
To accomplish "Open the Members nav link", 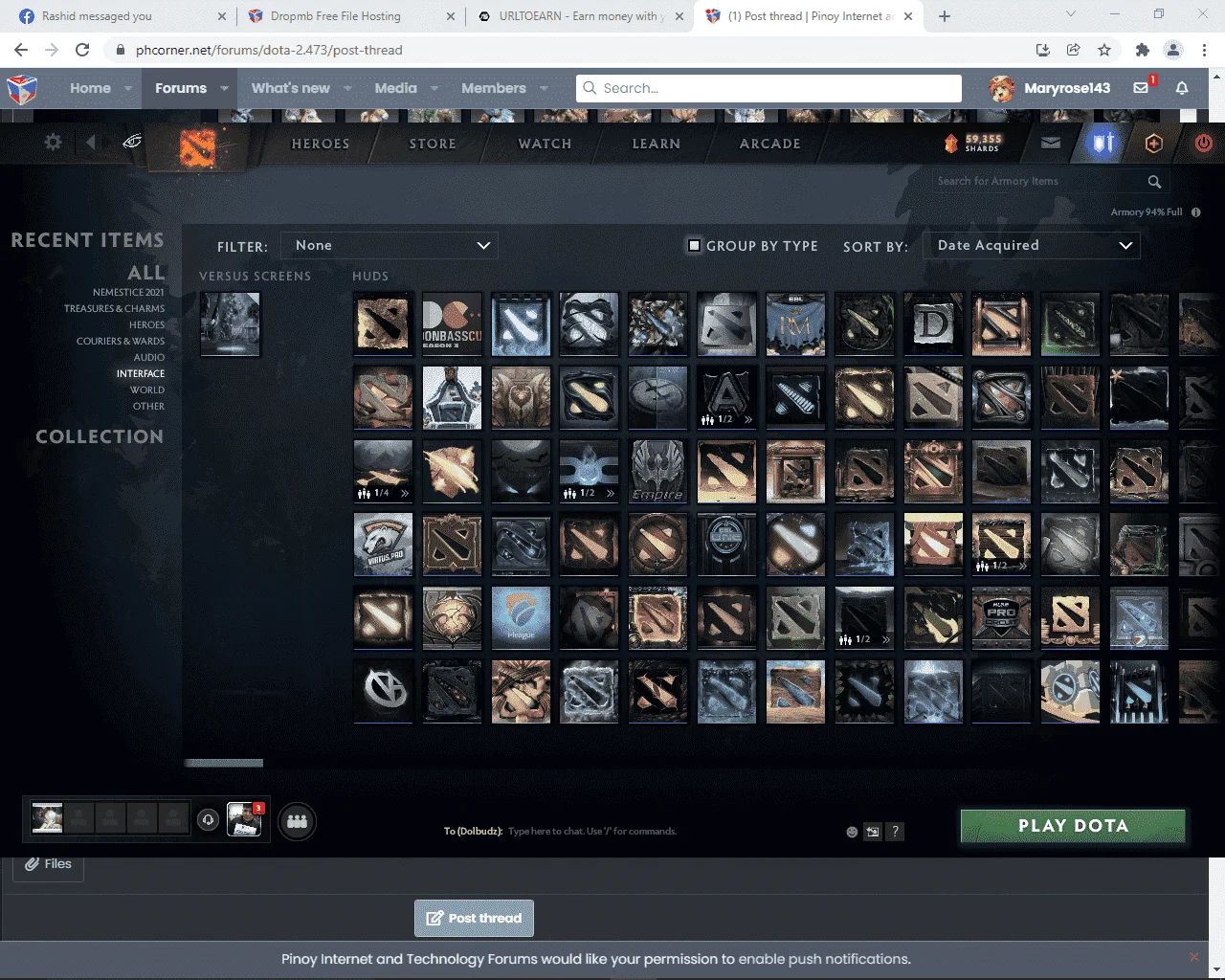I will pyautogui.click(x=494, y=88).
